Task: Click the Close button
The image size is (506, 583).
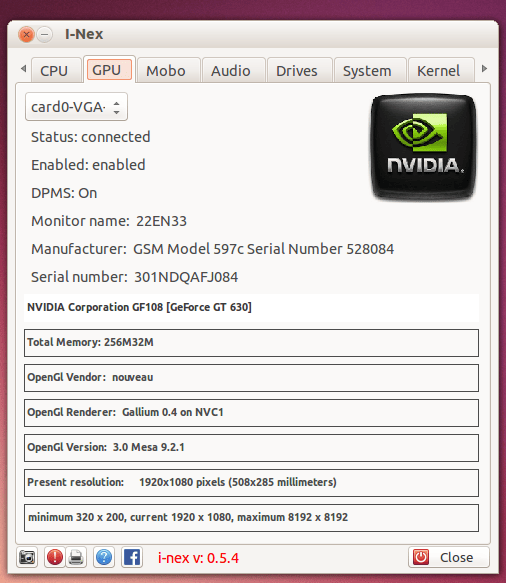Action: click(x=449, y=557)
